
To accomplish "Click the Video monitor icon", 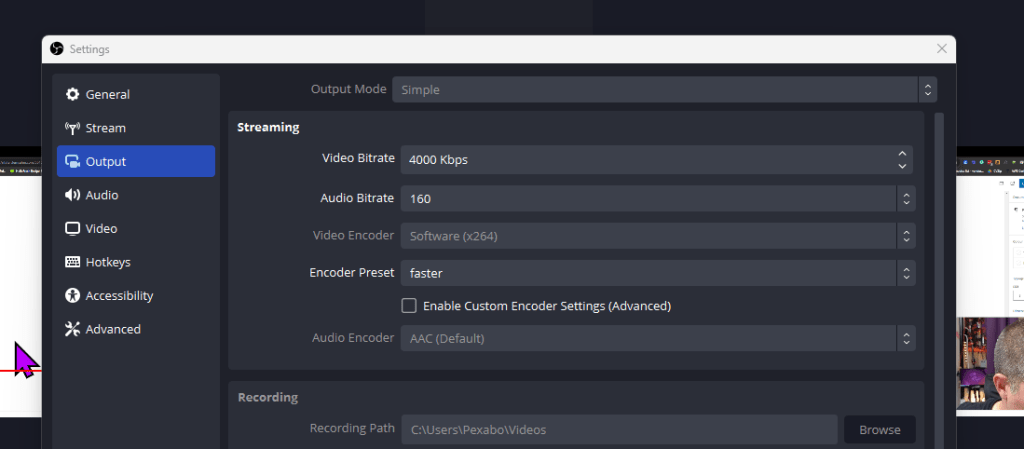I will pos(72,228).
